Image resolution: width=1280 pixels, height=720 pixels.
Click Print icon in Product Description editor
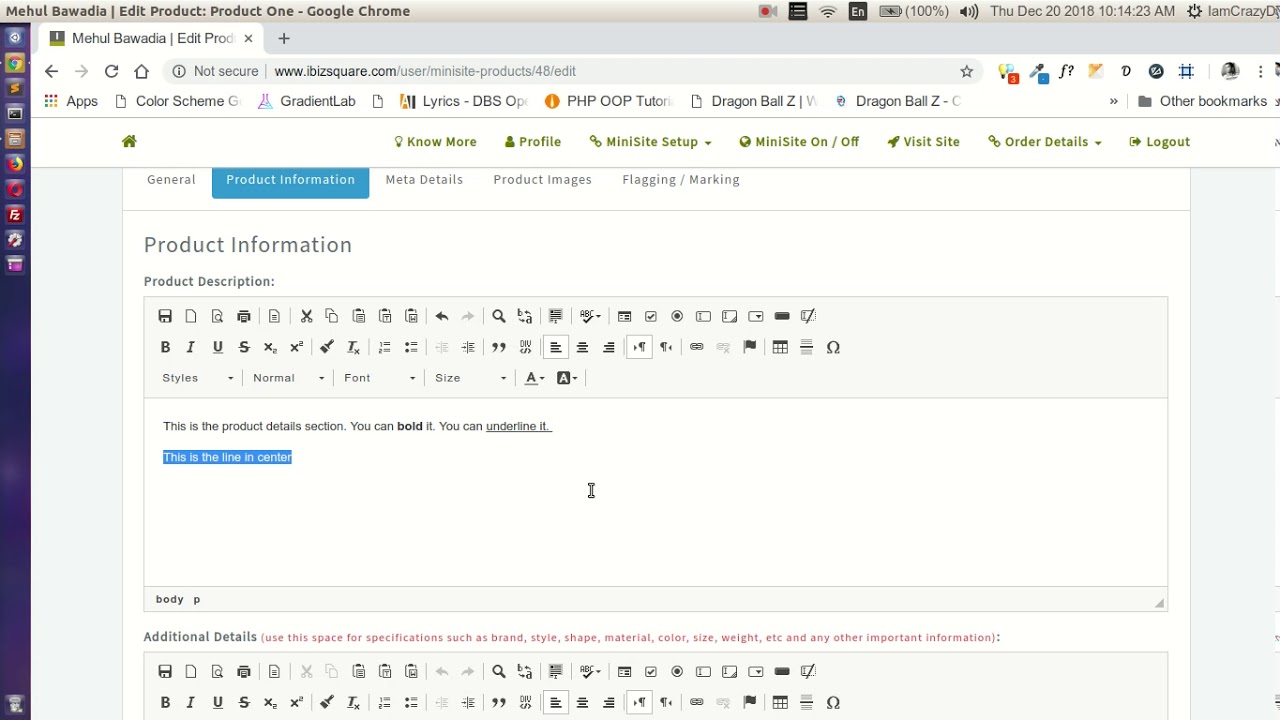(244, 316)
